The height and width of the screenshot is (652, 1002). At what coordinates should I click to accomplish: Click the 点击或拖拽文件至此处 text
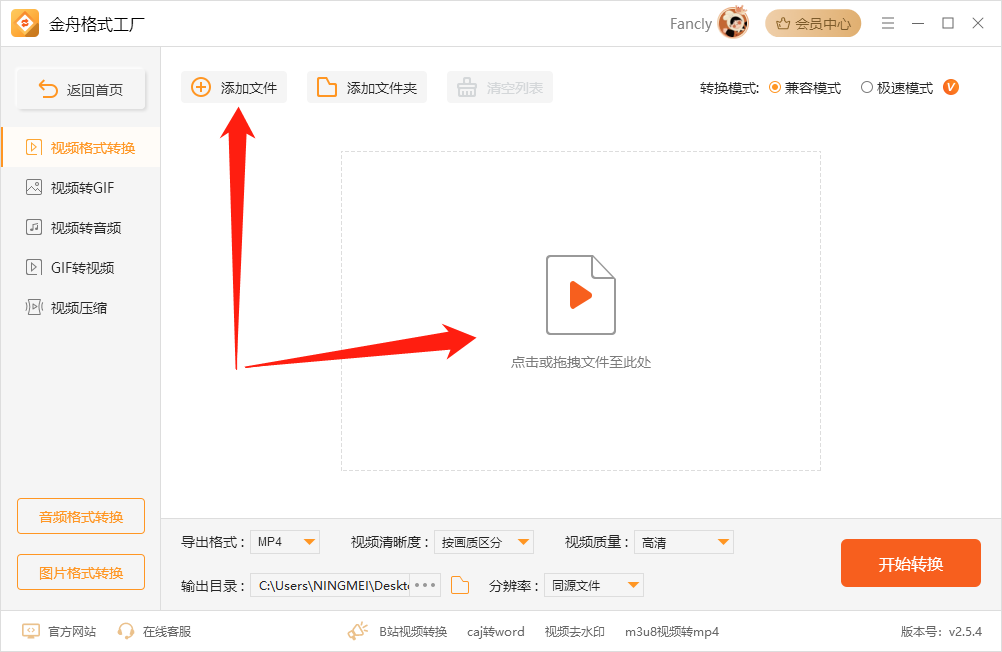(580, 362)
